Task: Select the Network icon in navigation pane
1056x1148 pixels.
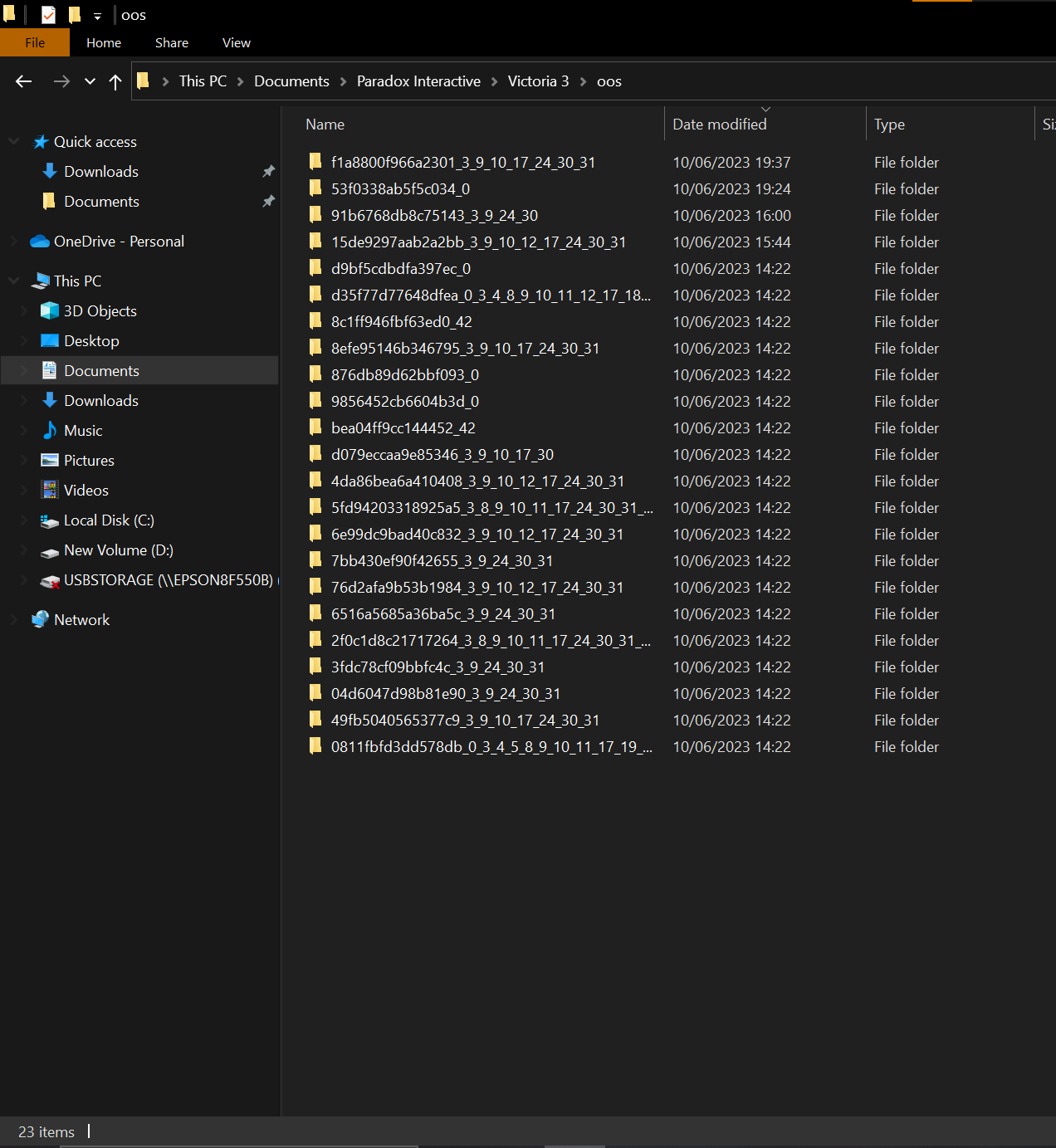Action: (40, 620)
